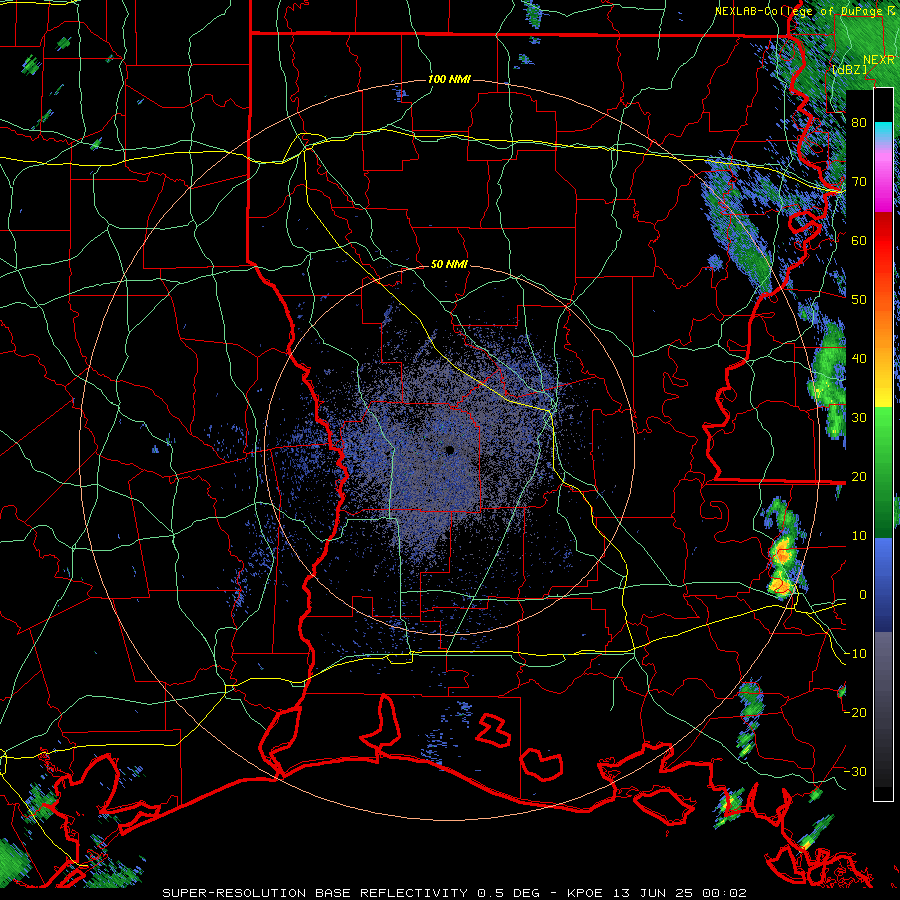Click the 40 dBZ scale value
The height and width of the screenshot is (900, 900).
pyautogui.click(x=859, y=359)
